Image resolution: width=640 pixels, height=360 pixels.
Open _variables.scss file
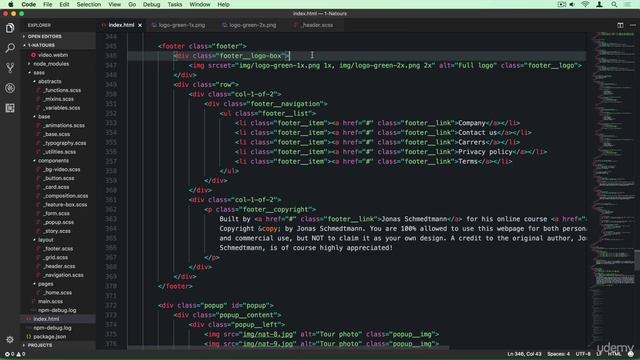[x=62, y=108]
